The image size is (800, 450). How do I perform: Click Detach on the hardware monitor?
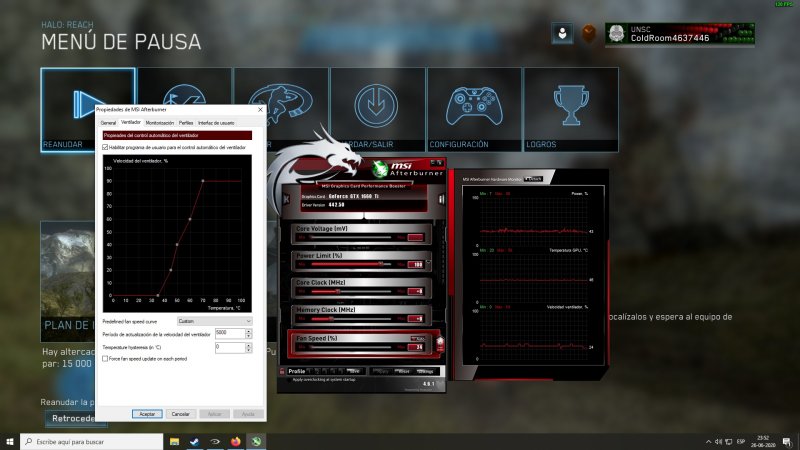[x=533, y=179]
